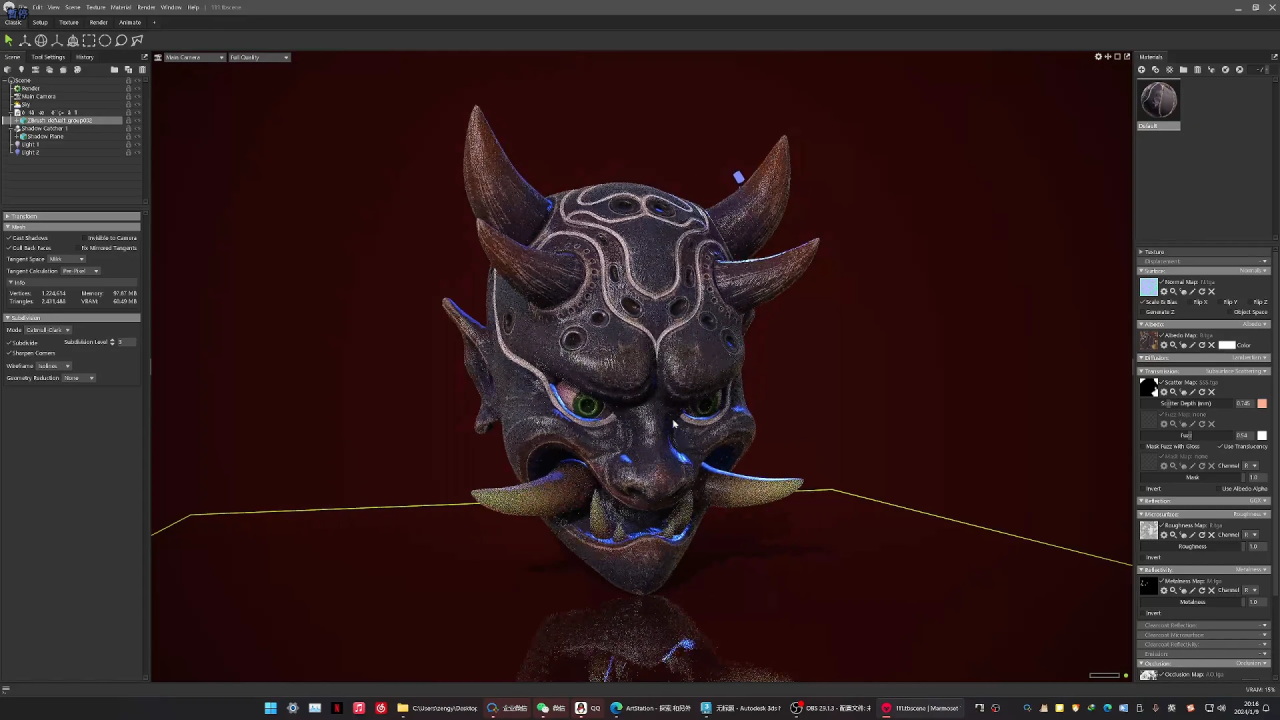
Task: Open the Material menu
Action: [x=121, y=7]
